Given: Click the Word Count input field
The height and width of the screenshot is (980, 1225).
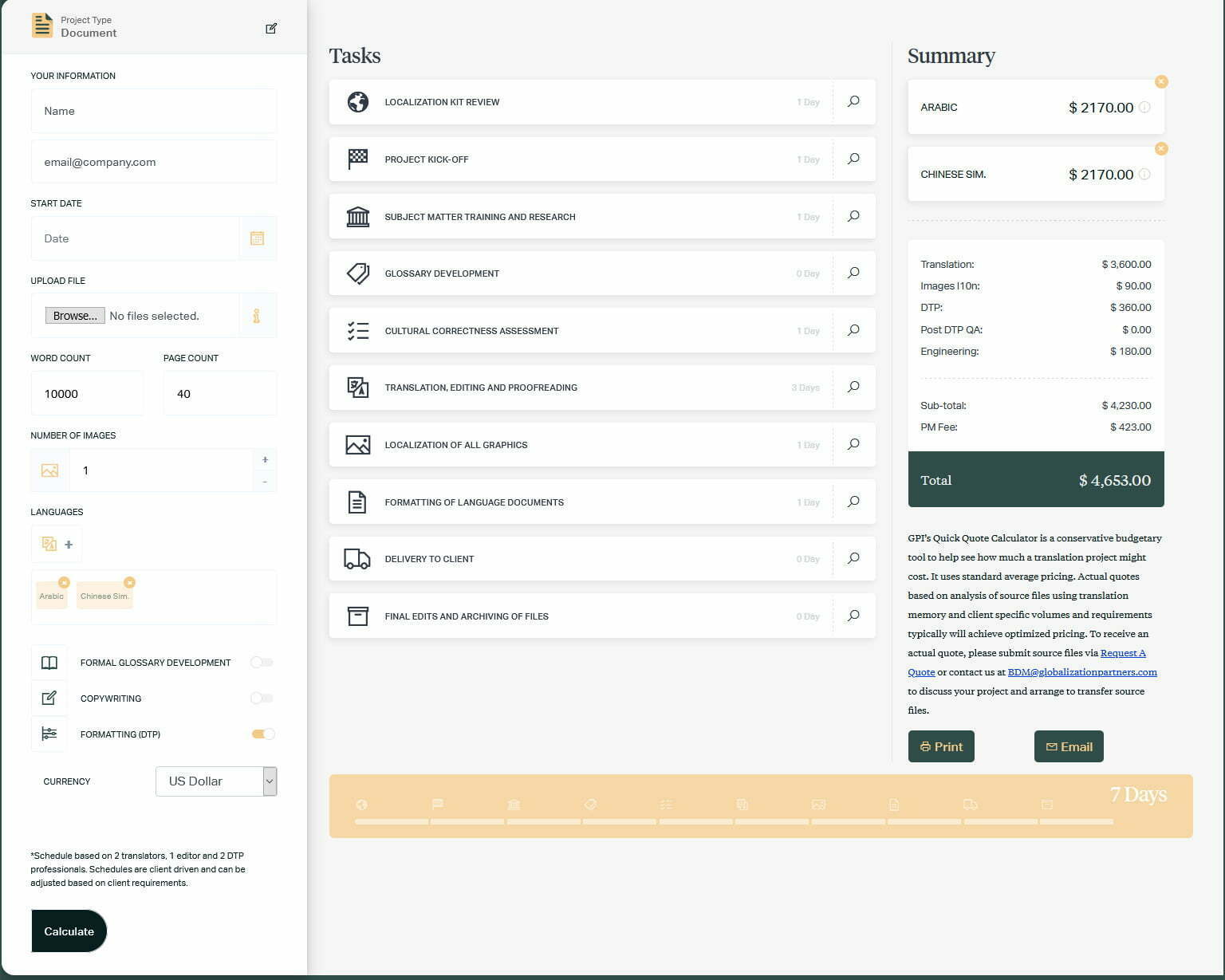Looking at the screenshot, I should [87, 394].
